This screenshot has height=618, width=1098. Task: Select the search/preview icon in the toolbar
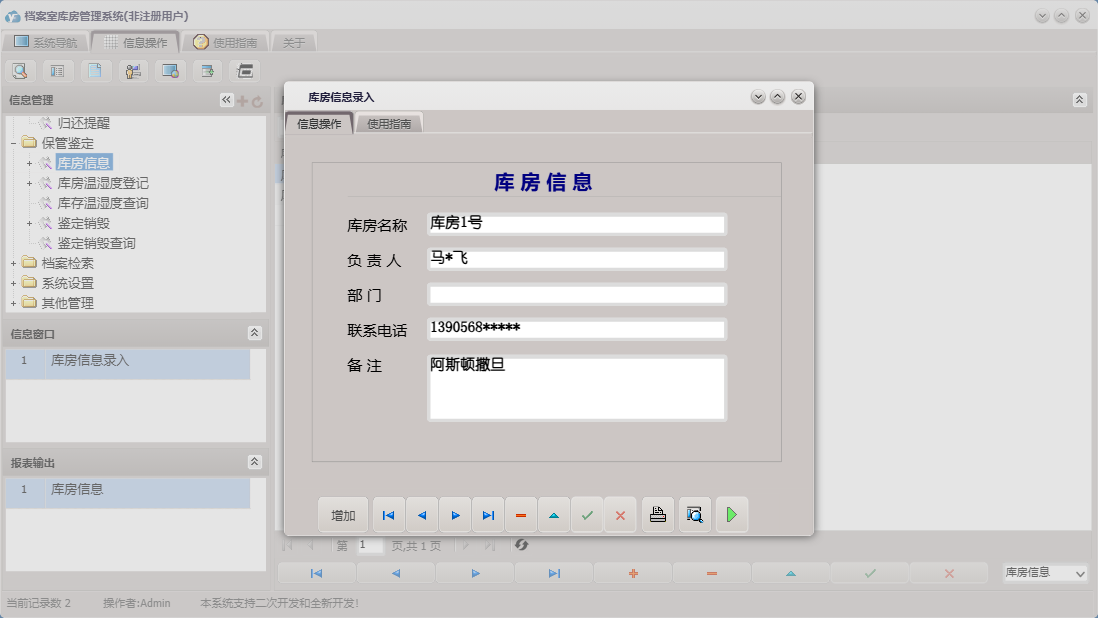[x=20, y=70]
